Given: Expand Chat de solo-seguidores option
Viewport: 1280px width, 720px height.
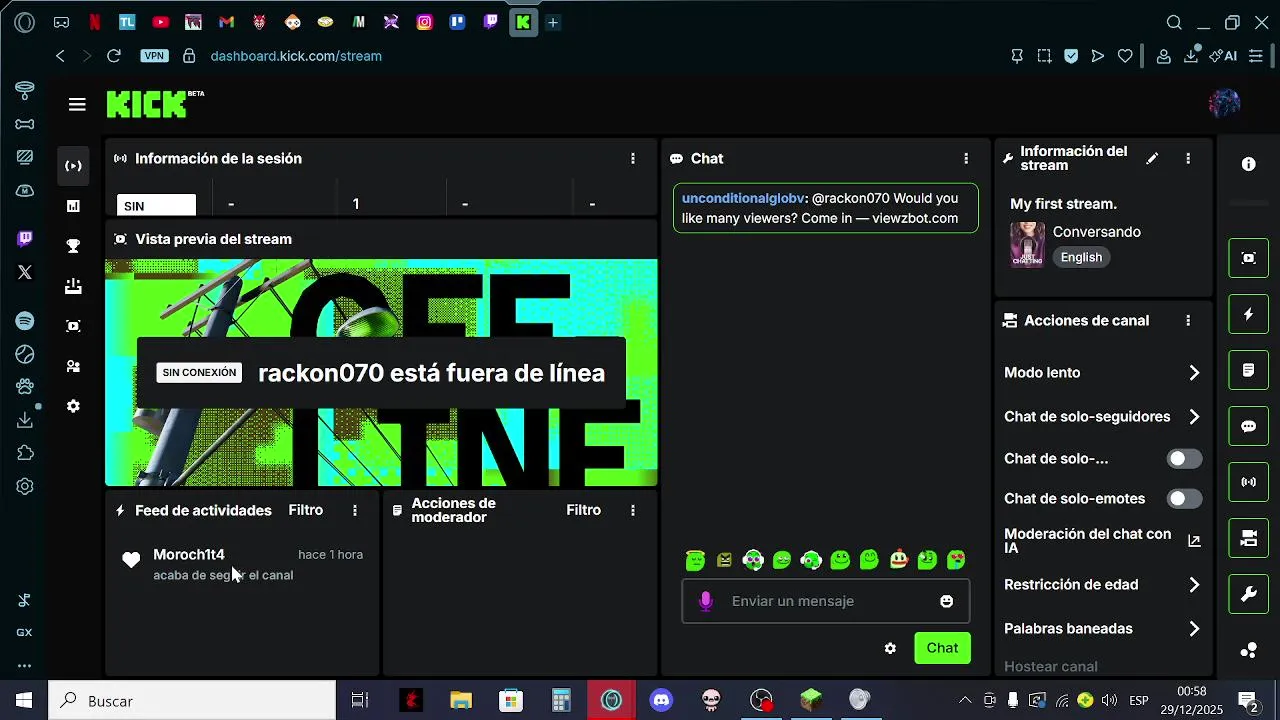Looking at the screenshot, I should 1103,417.
